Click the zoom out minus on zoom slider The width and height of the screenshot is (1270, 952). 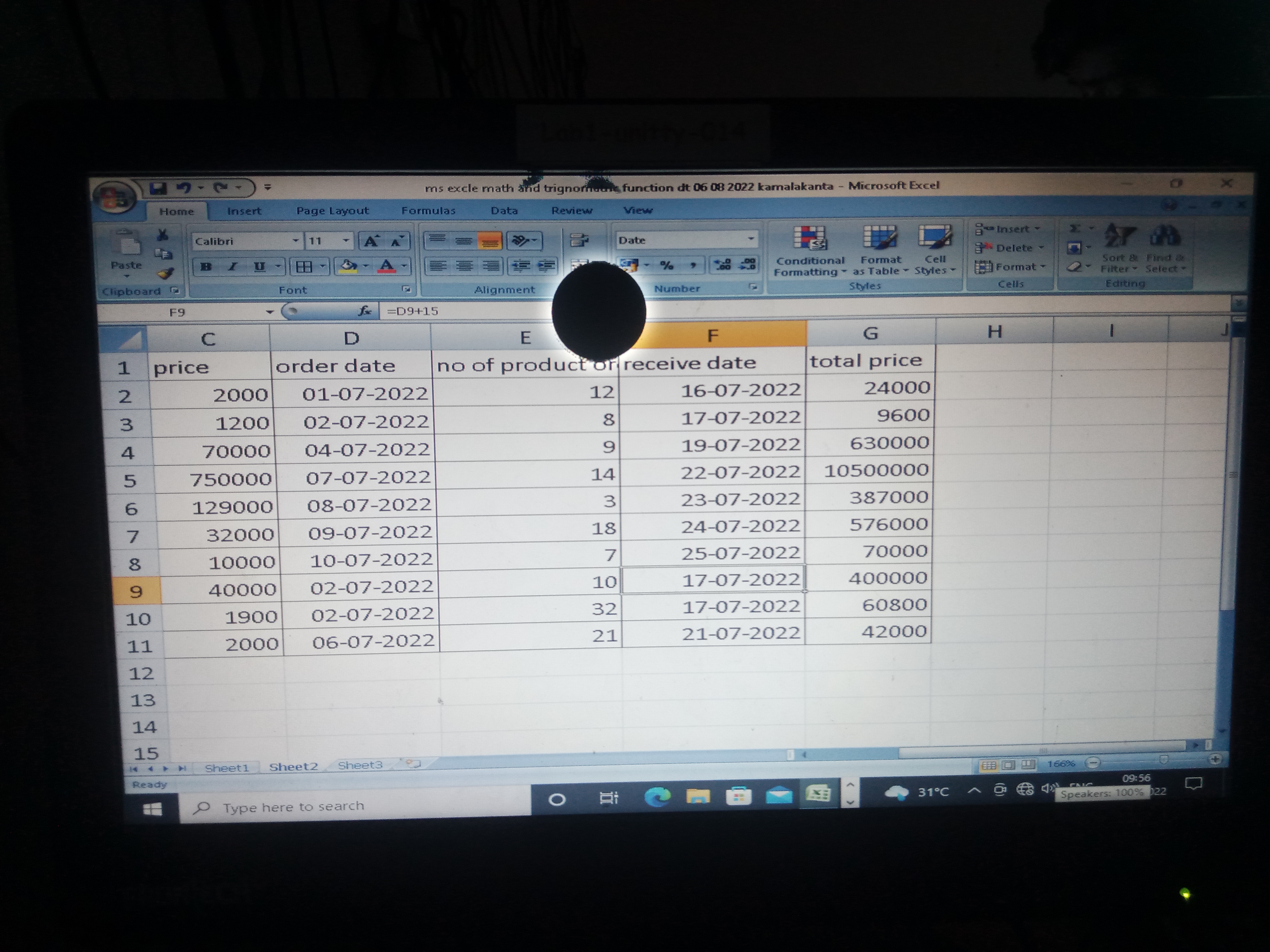(x=1093, y=763)
